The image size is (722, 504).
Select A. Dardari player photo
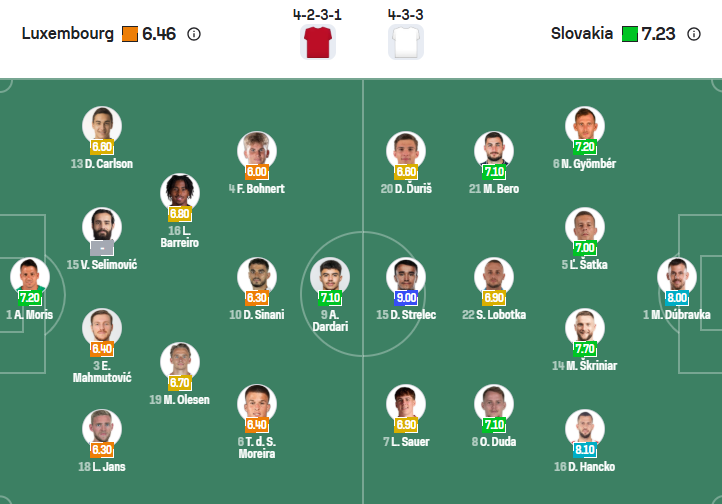point(329,276)
